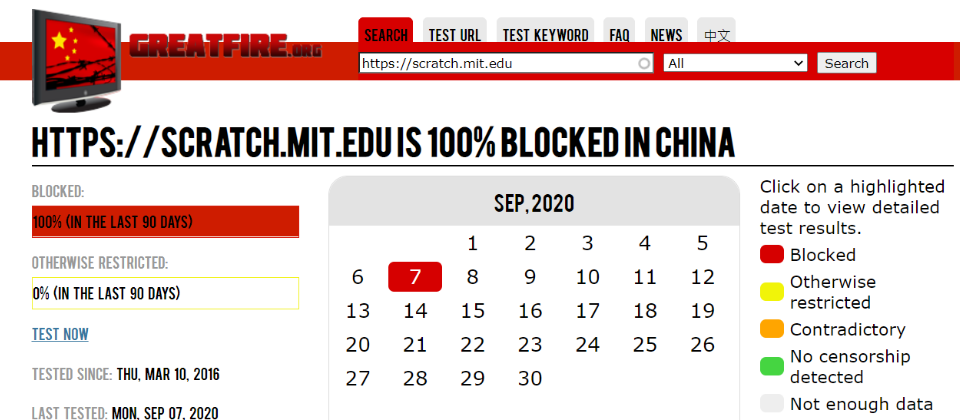Open the All category dropdown
This screenshot has height=420, width=960.
(x=735, y=63)
